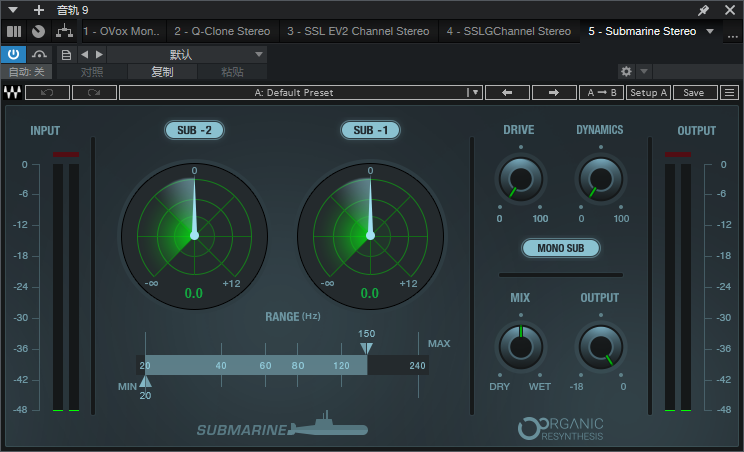Click the SUB -2 value 0.0 field
744x452 pixels.
click(194, 293)
